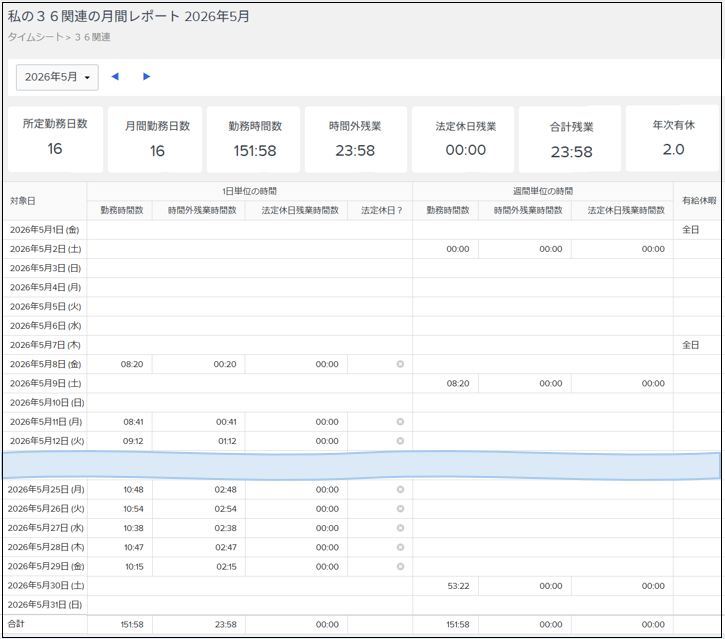Select the 2026年5月4日 (月) row date
This screenshot has height=639, width=725.
coord(45,288)
